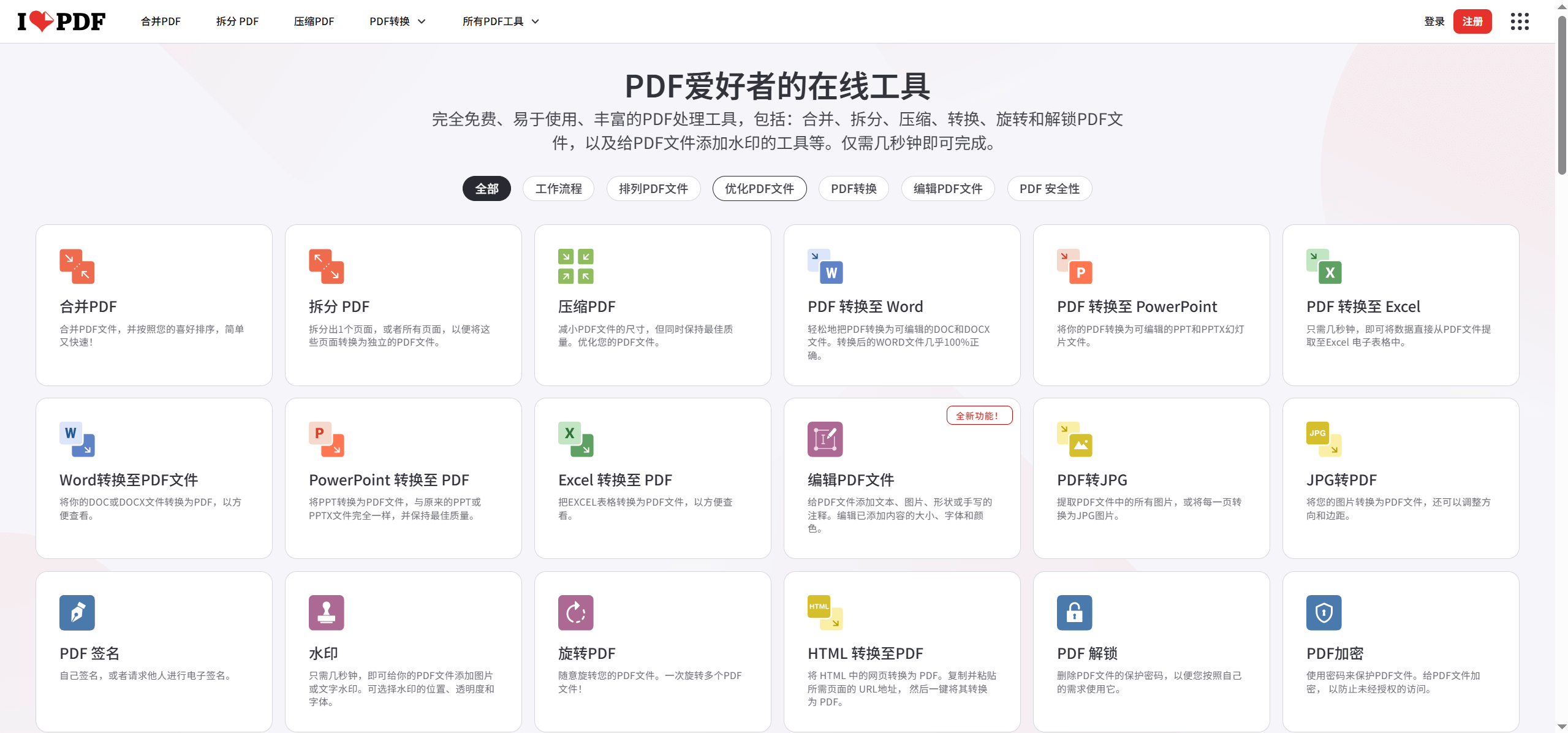Screen dimensions: 1568x733
Task: Open the apps grid icon at top right
Action: [1519, 21]
